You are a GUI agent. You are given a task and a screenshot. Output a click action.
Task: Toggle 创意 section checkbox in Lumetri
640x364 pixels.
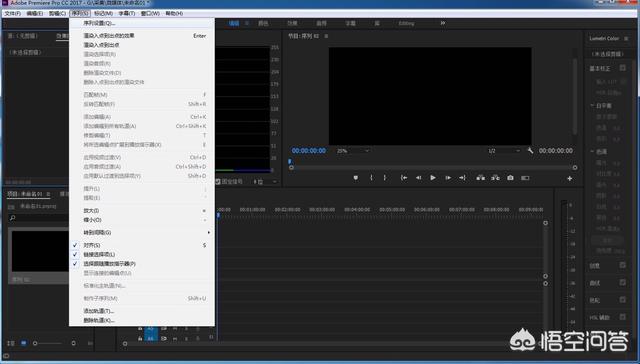pyautogui.click(x=622, y=265)
